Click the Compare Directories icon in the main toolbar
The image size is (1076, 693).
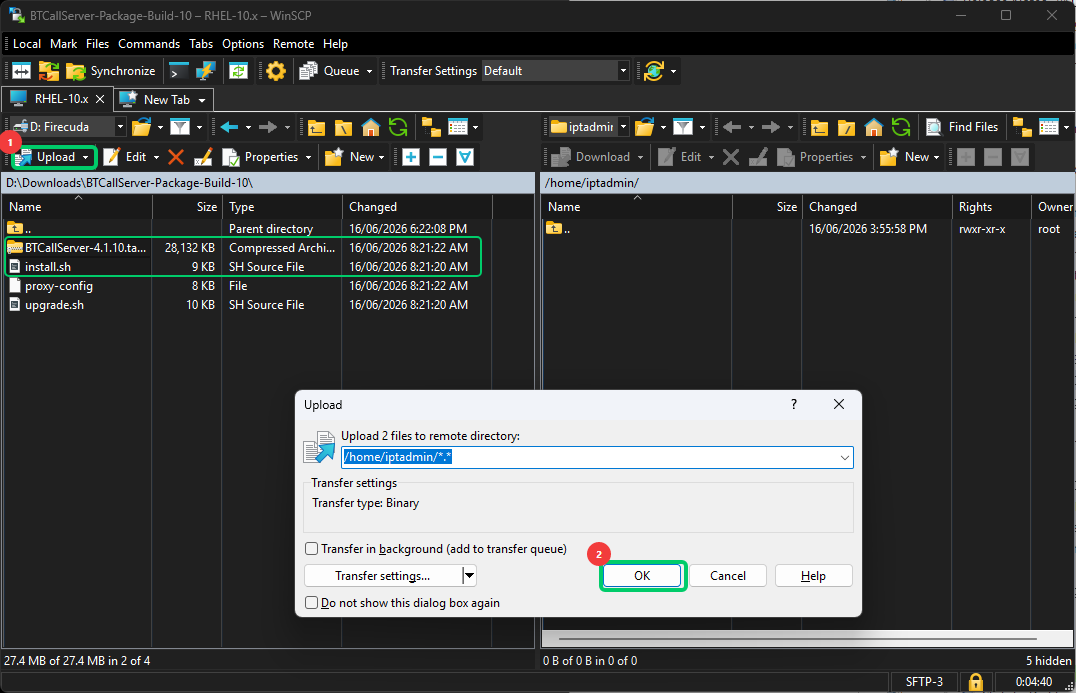21,71
